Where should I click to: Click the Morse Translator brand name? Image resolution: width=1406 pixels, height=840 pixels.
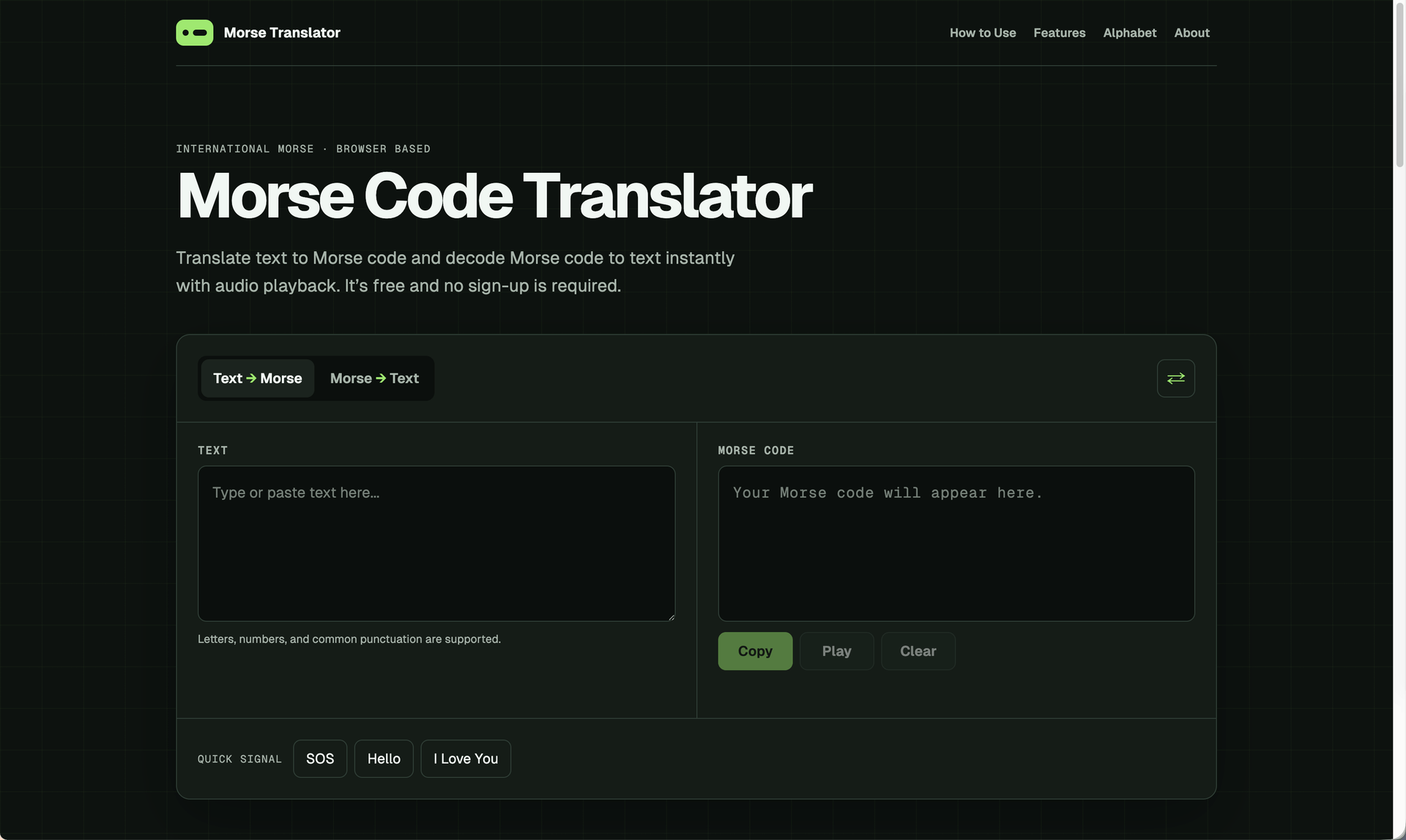click(282, 33)
